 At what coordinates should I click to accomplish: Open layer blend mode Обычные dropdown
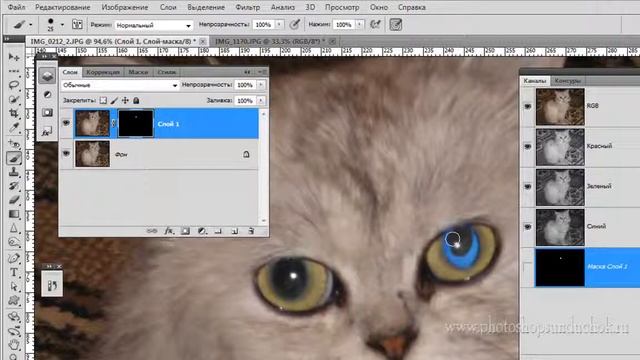(x=120, y=85)
